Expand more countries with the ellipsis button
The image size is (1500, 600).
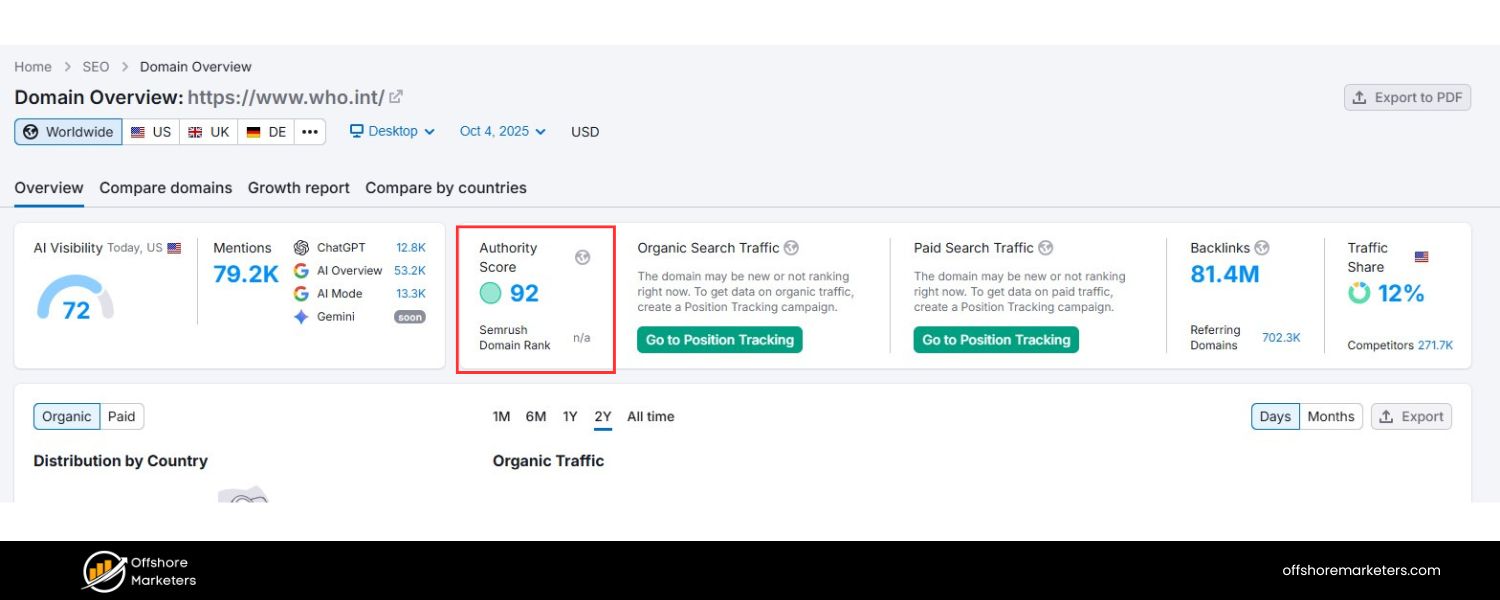[x=310, y=132]
